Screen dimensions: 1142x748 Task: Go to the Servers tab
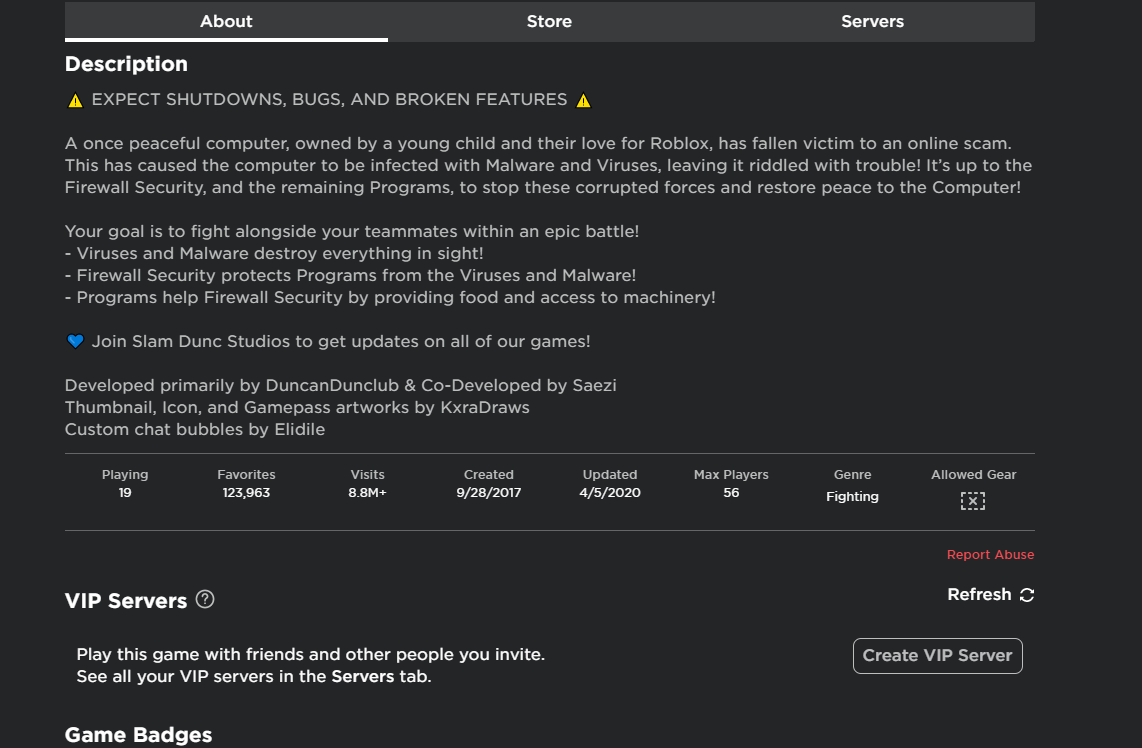(x=872, y=21)
